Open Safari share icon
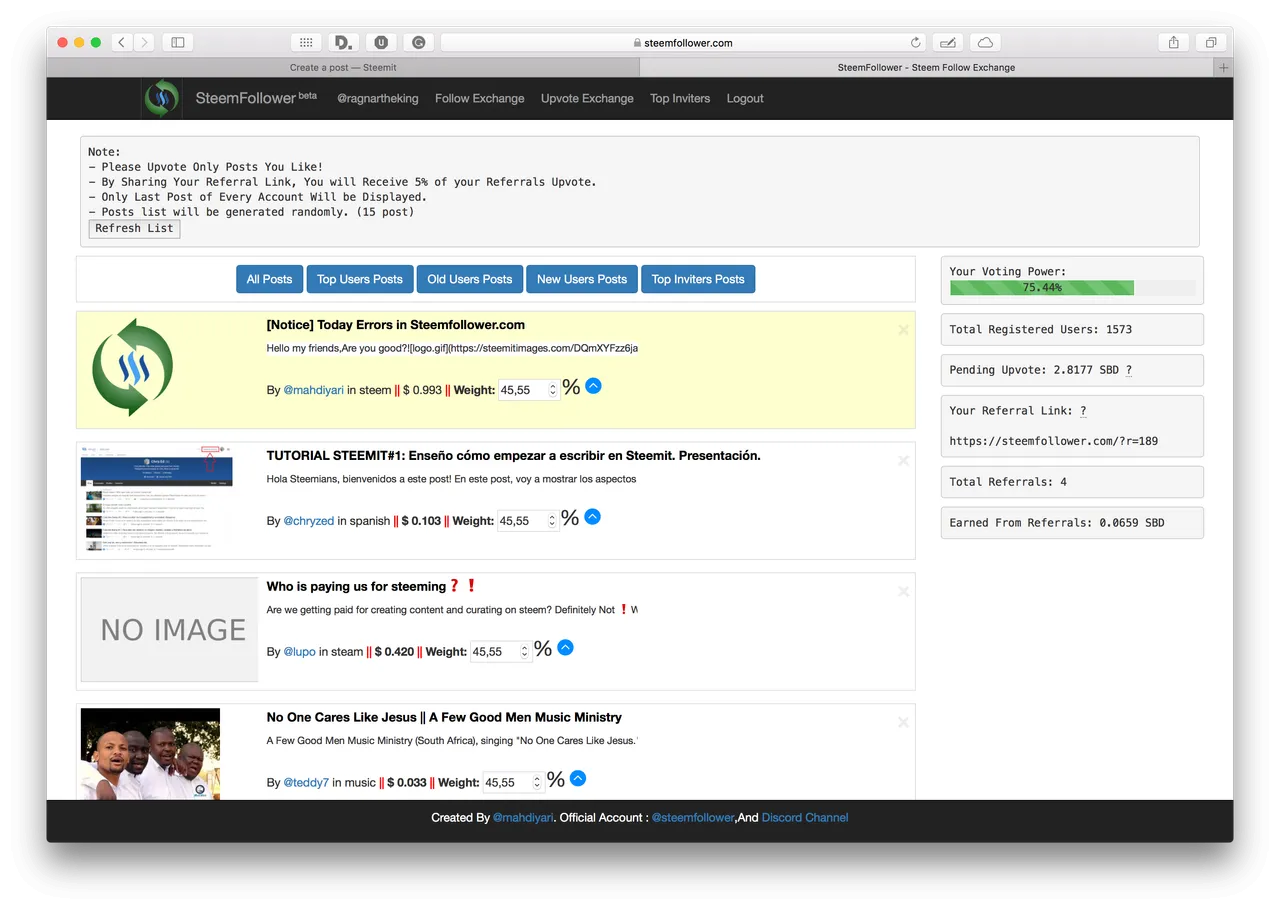Screen dimensions: 1280x909 (1174, 42)
